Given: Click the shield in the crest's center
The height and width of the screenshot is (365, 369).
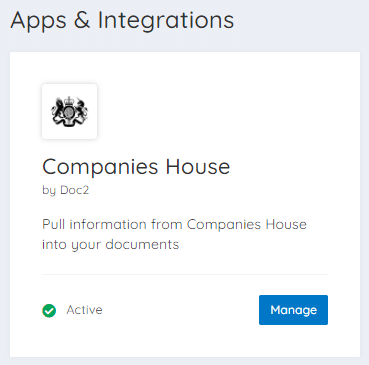Looking at the screenshot, I should pos(70,113).
